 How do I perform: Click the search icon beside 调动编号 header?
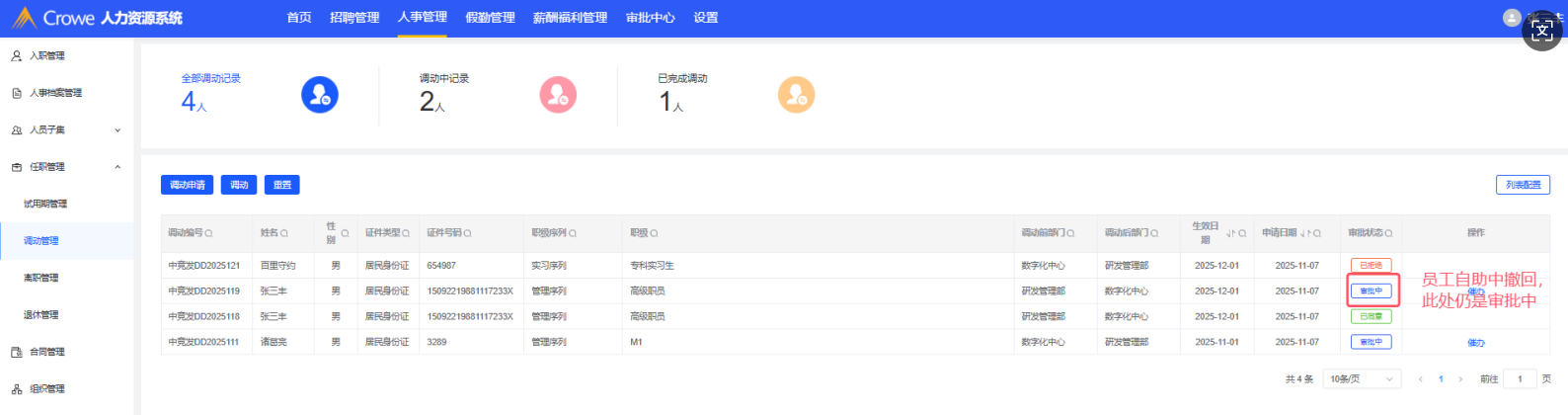pos(208,233)
